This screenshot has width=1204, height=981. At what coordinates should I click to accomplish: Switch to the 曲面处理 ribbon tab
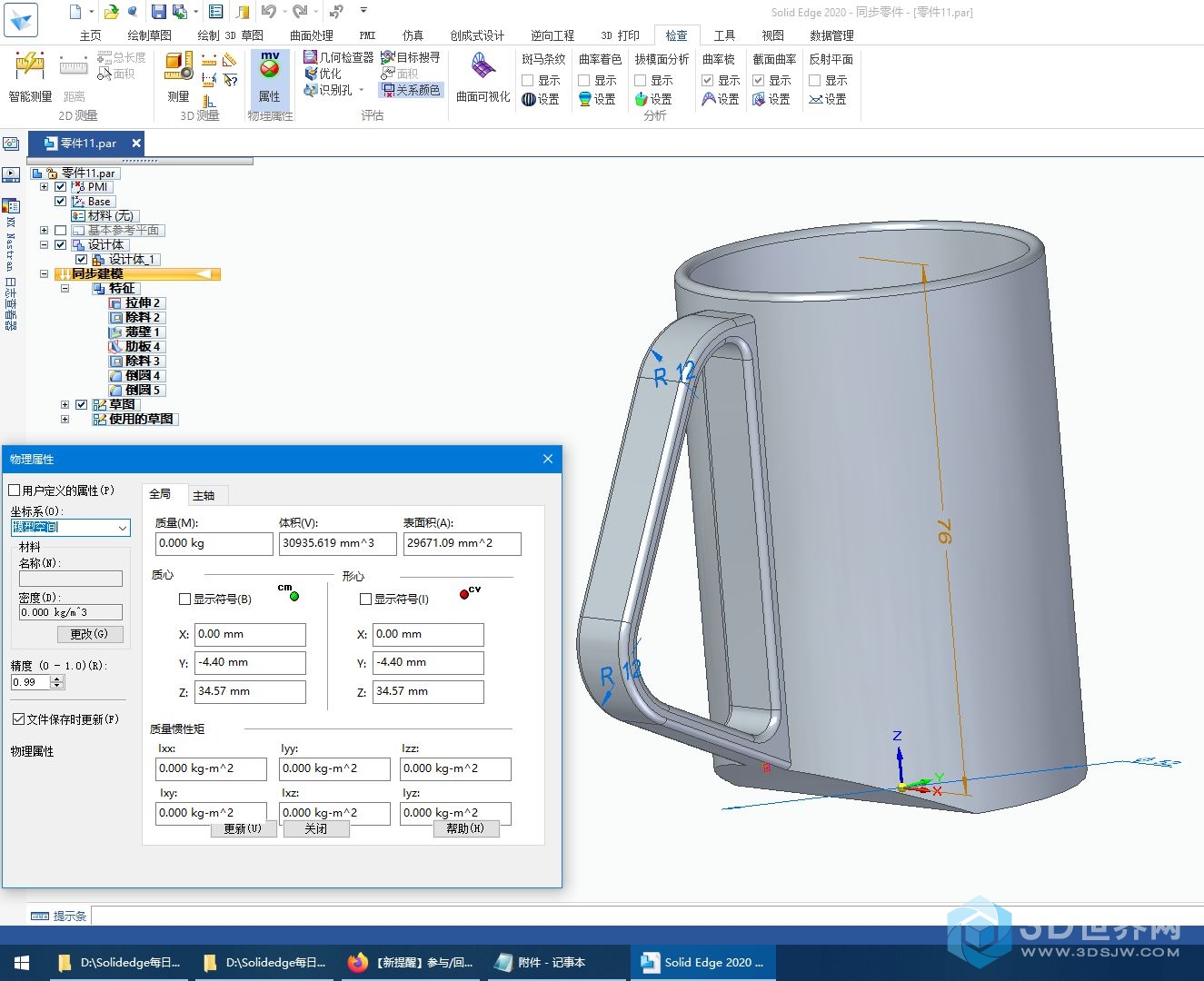312,35
